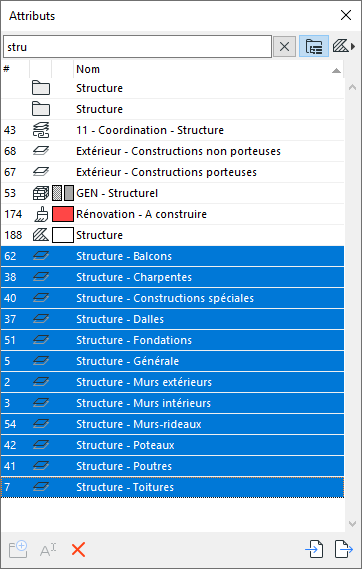Click the building material icon for GEN - Structurel
362x569 pixels.
pyautogui.click(x=41, y=193)
